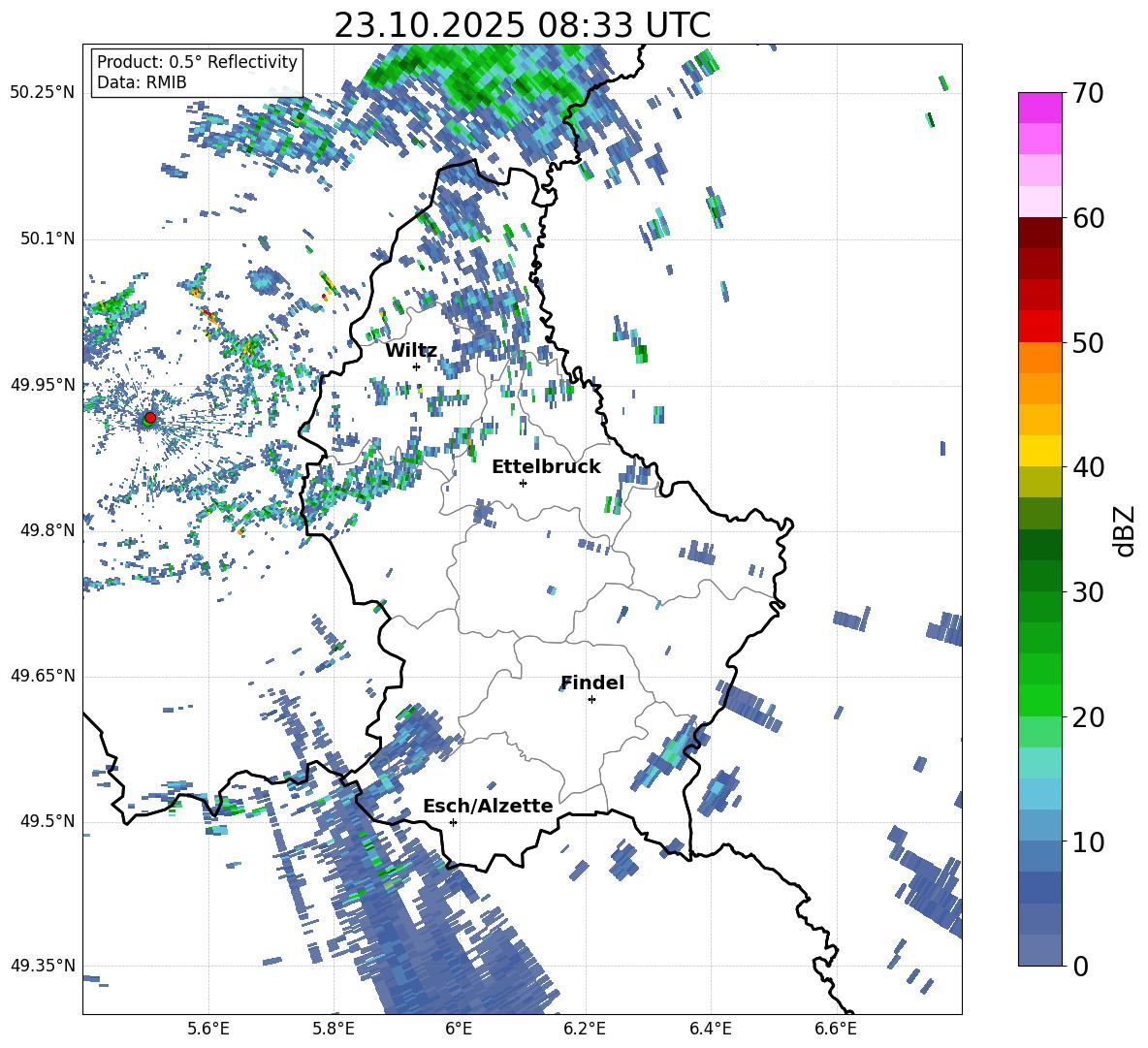Click the dark blue colorbar segment below 10

1040,887
